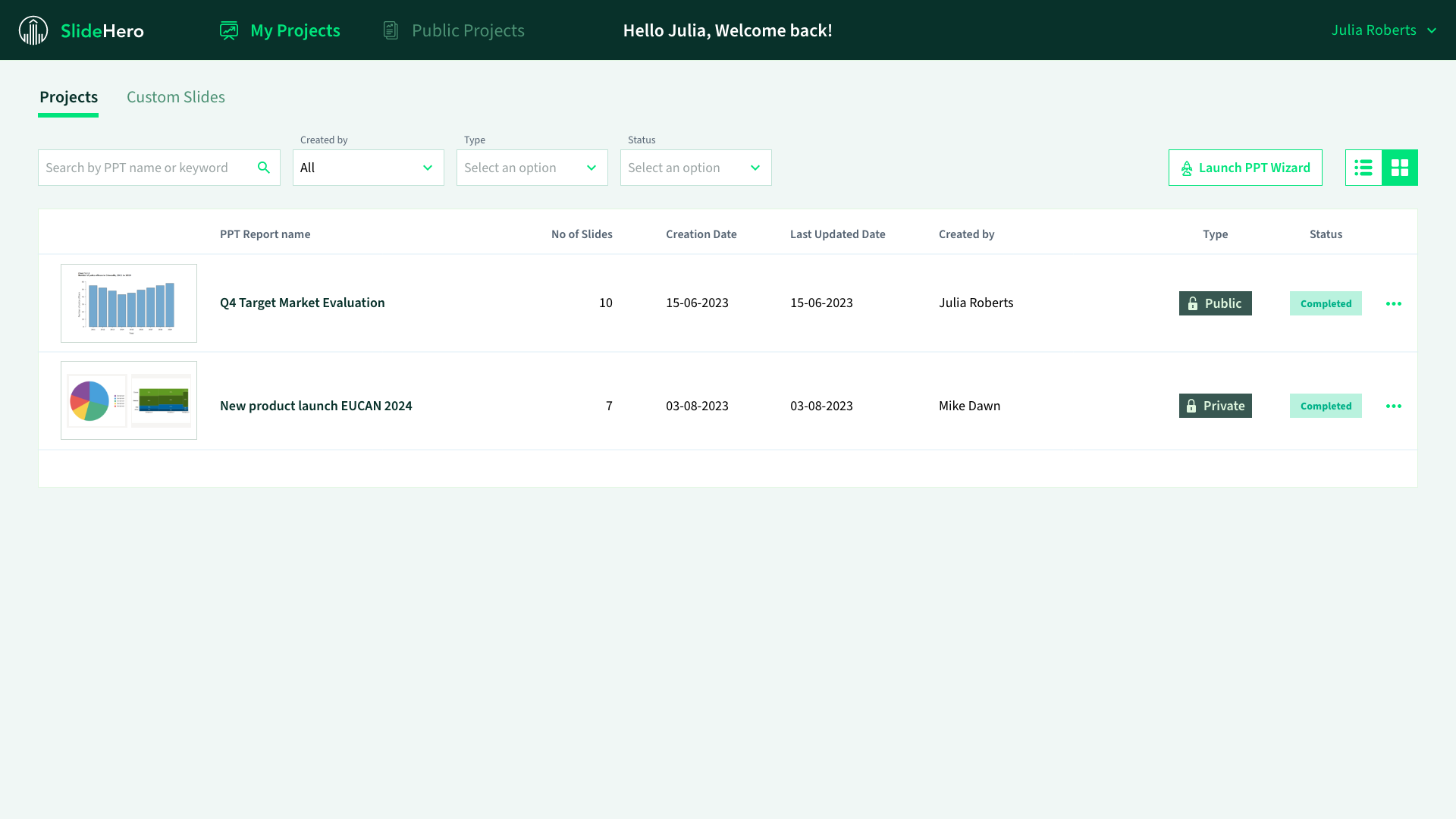Open Q4 Target Market Evaluation report link
The width and height of the screenshot is (1456, 819).
303,303
